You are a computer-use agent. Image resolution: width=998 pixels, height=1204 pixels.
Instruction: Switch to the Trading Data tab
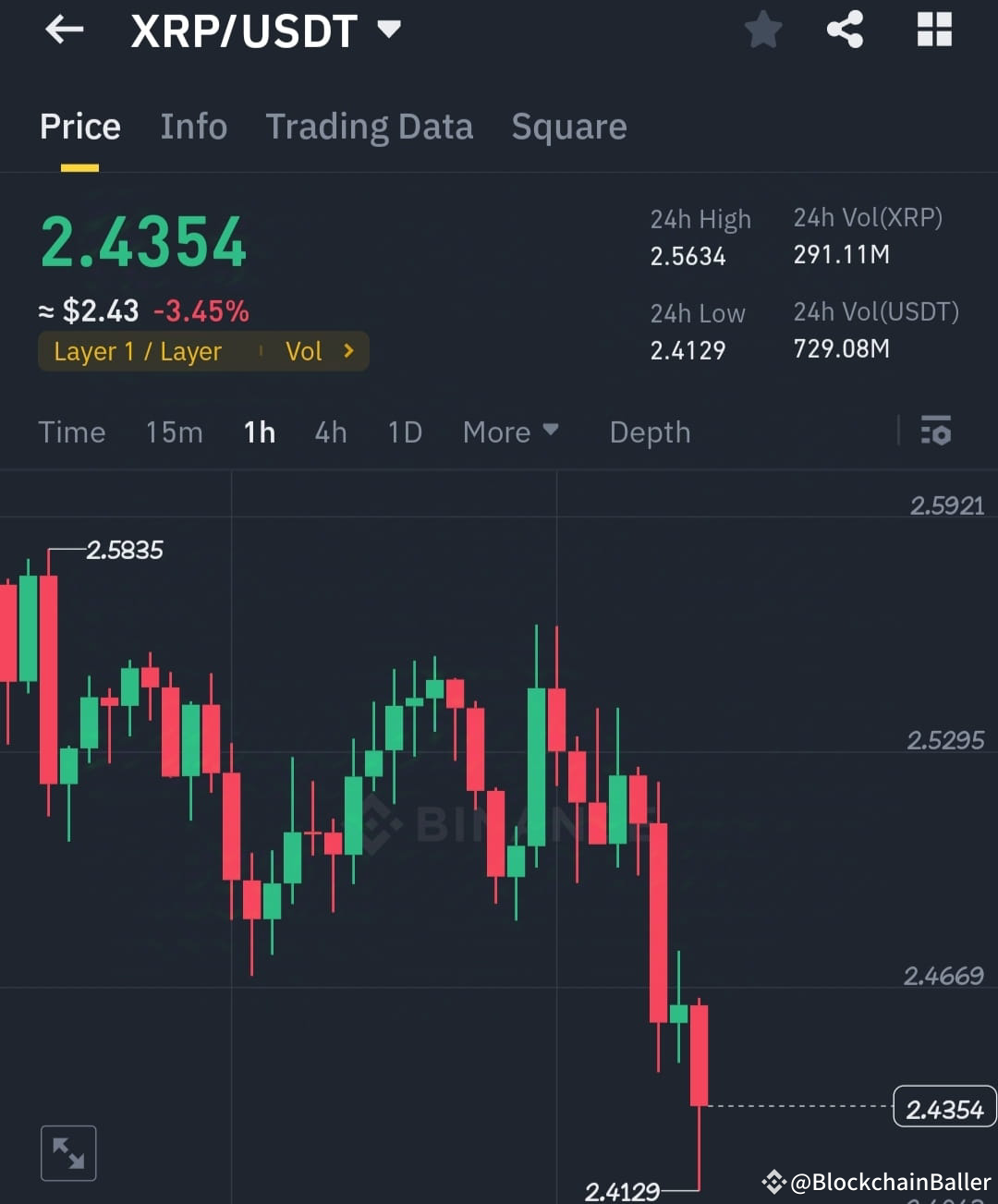(370, 127)
